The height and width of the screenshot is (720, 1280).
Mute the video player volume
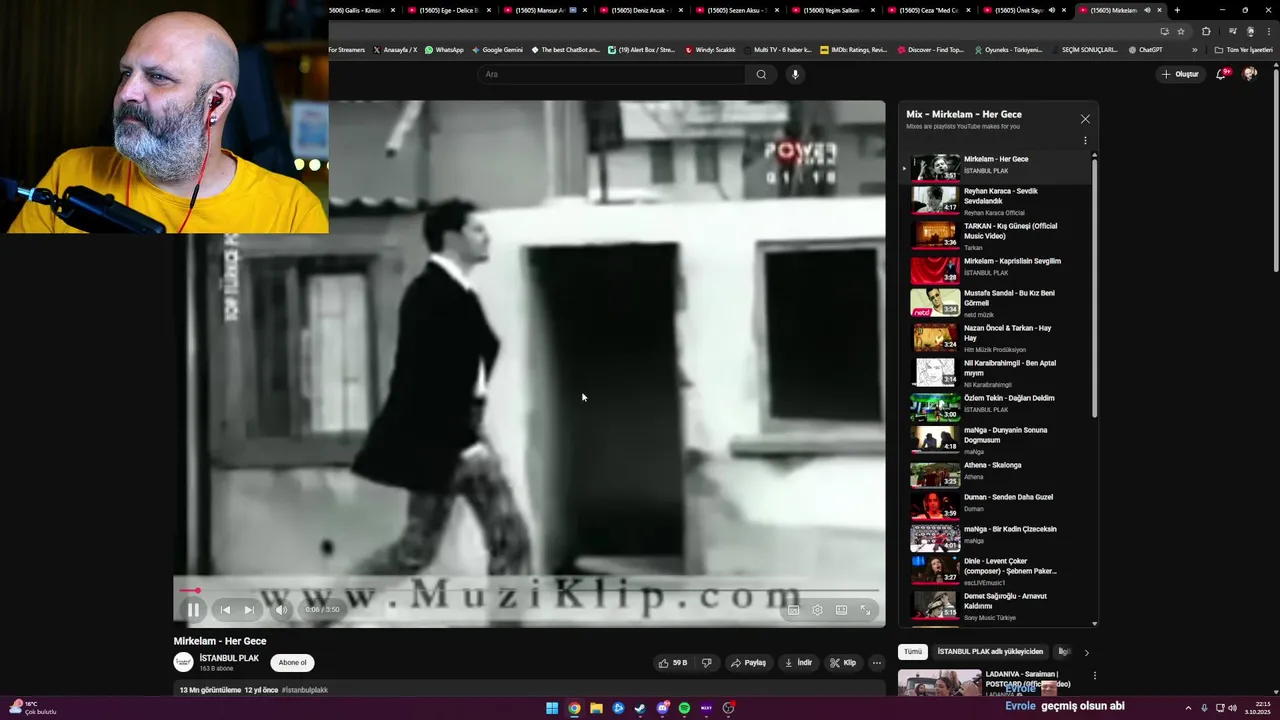coord(281,610)
